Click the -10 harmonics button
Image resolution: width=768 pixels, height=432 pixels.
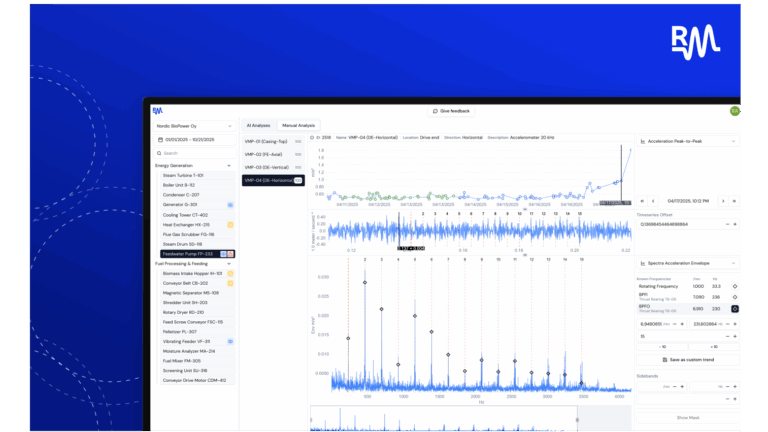click(662, 347)
